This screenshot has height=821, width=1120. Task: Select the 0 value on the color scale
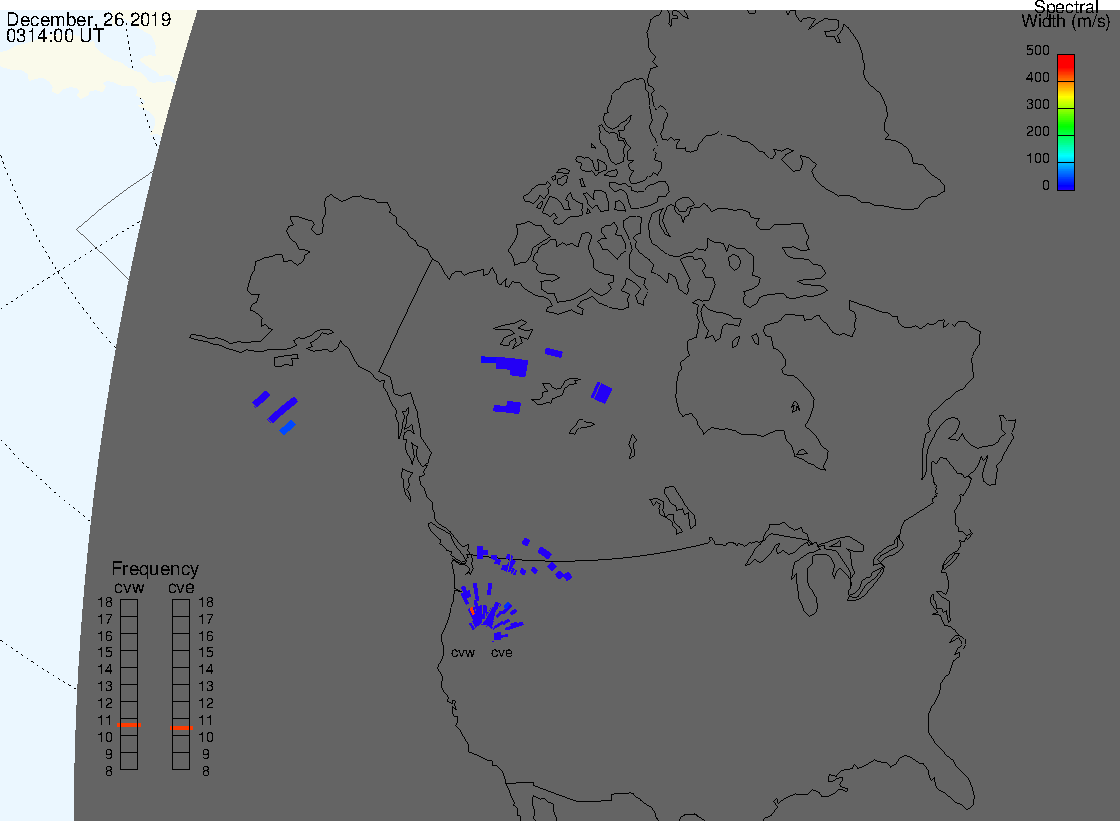[x=1046, y=185]
